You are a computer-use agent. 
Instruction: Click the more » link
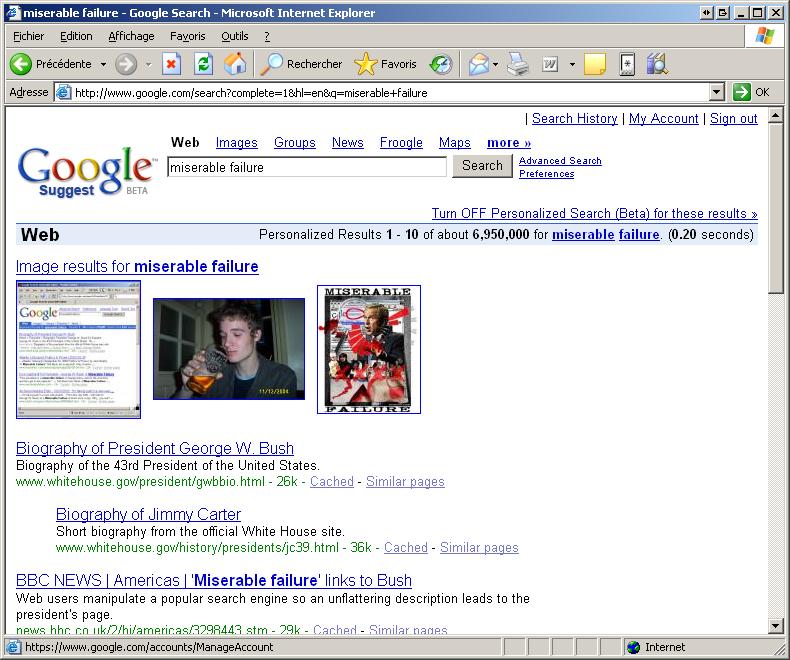509,143
